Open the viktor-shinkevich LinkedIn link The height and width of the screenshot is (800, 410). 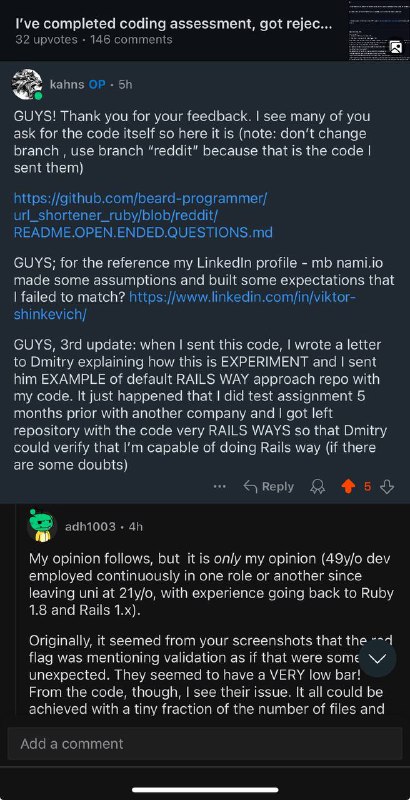pyautogui.click(x=184, y=306)
